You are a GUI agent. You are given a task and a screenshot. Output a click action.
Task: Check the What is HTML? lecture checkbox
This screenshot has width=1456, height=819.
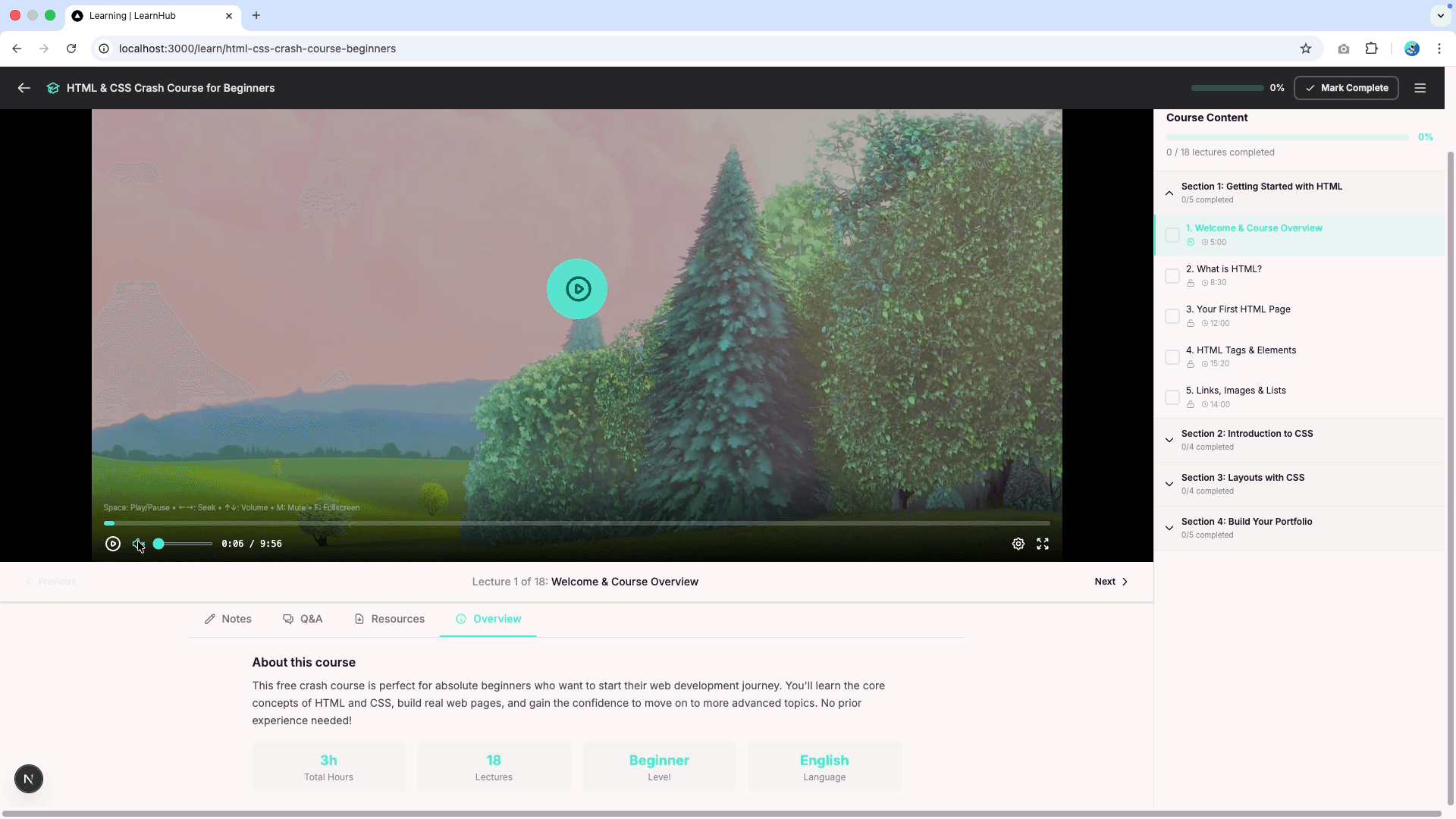pos(1172,276)
